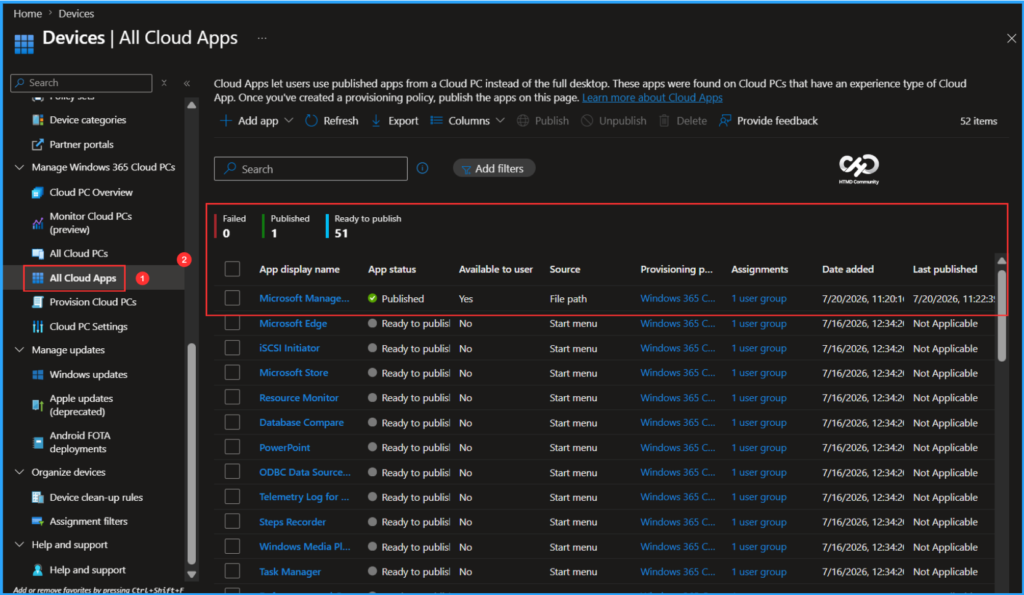This screenshot has height=595, width=1024.
Task: Check the Microsoft Store row checkbox
Action: [x=232, y=373]
